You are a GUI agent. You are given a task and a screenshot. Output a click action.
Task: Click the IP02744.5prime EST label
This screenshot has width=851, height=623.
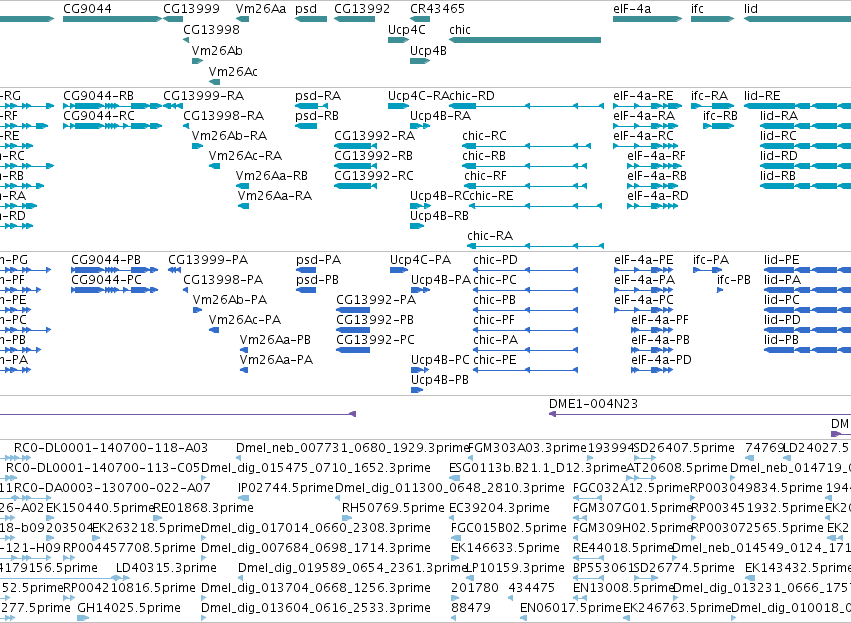285,488
